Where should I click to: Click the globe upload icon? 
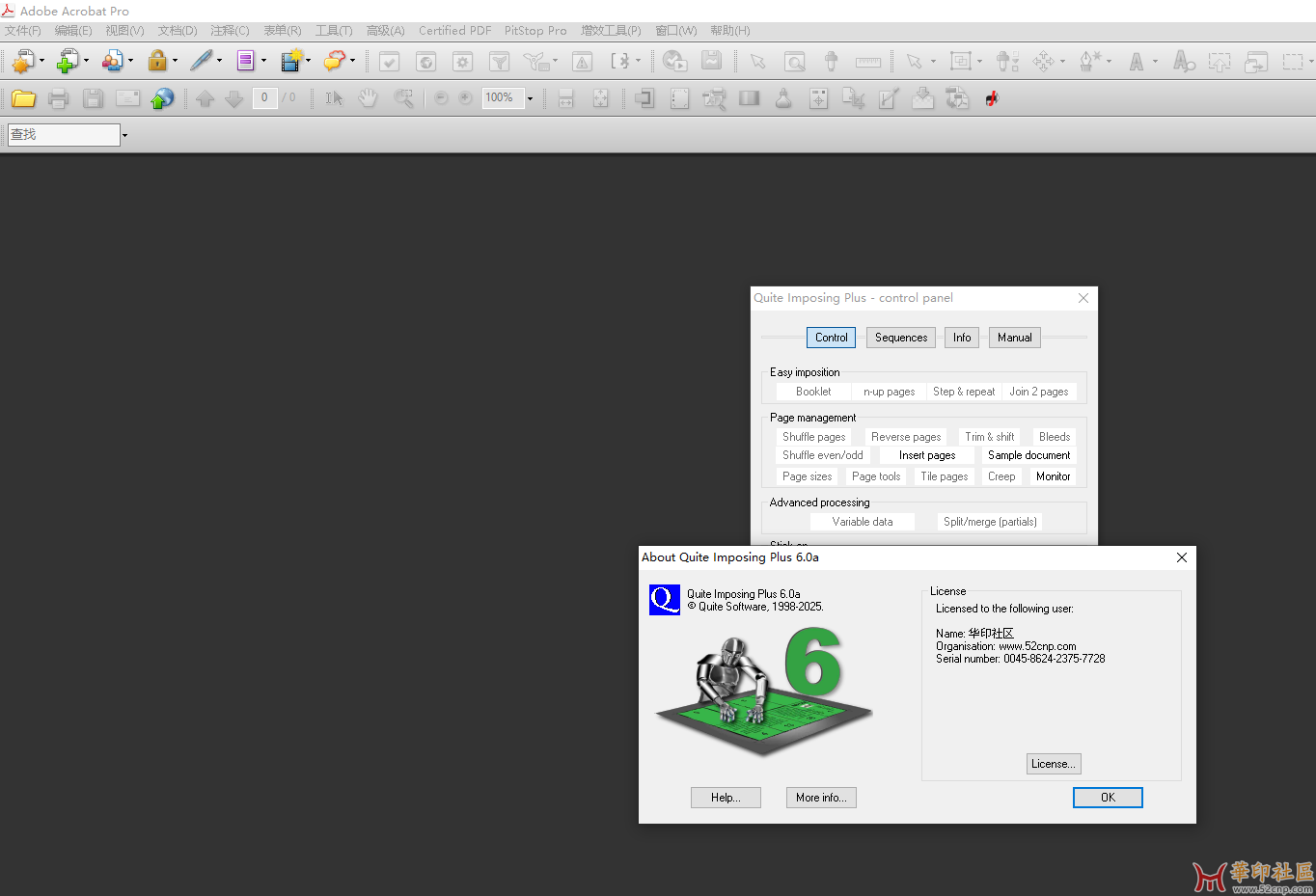163,98
